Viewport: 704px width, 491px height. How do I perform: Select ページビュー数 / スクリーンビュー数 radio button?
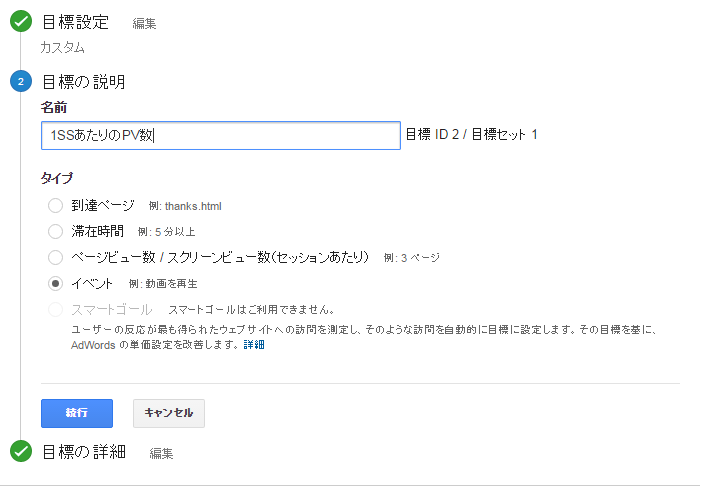click(55, 258)
